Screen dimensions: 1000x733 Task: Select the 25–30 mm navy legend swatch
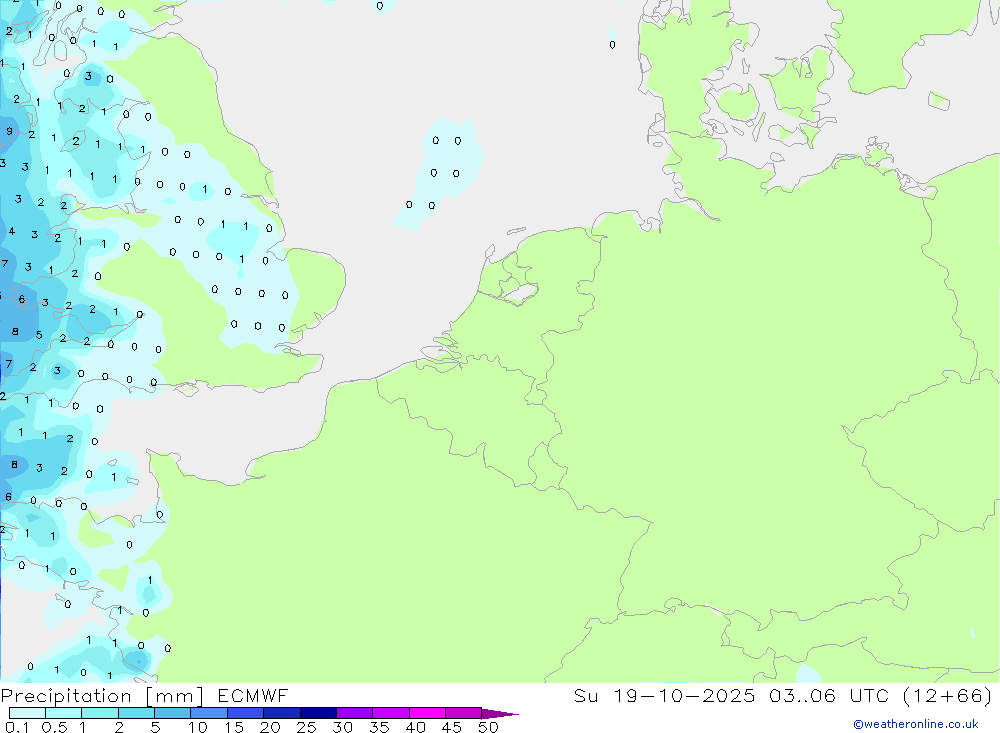point(318,713)
